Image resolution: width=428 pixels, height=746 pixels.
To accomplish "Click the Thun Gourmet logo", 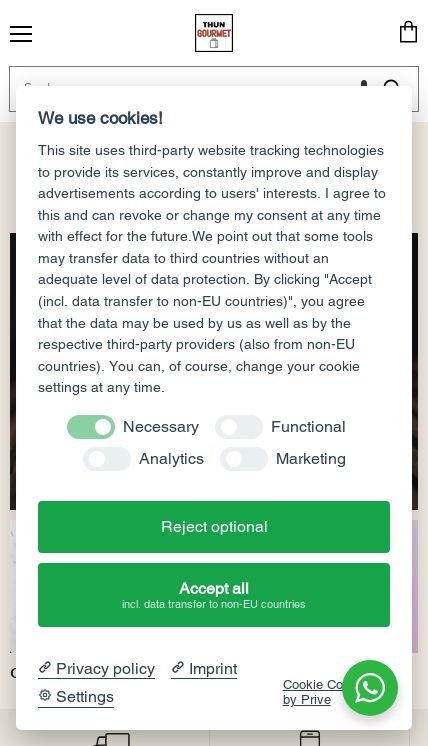I will [x=214, y=33].
